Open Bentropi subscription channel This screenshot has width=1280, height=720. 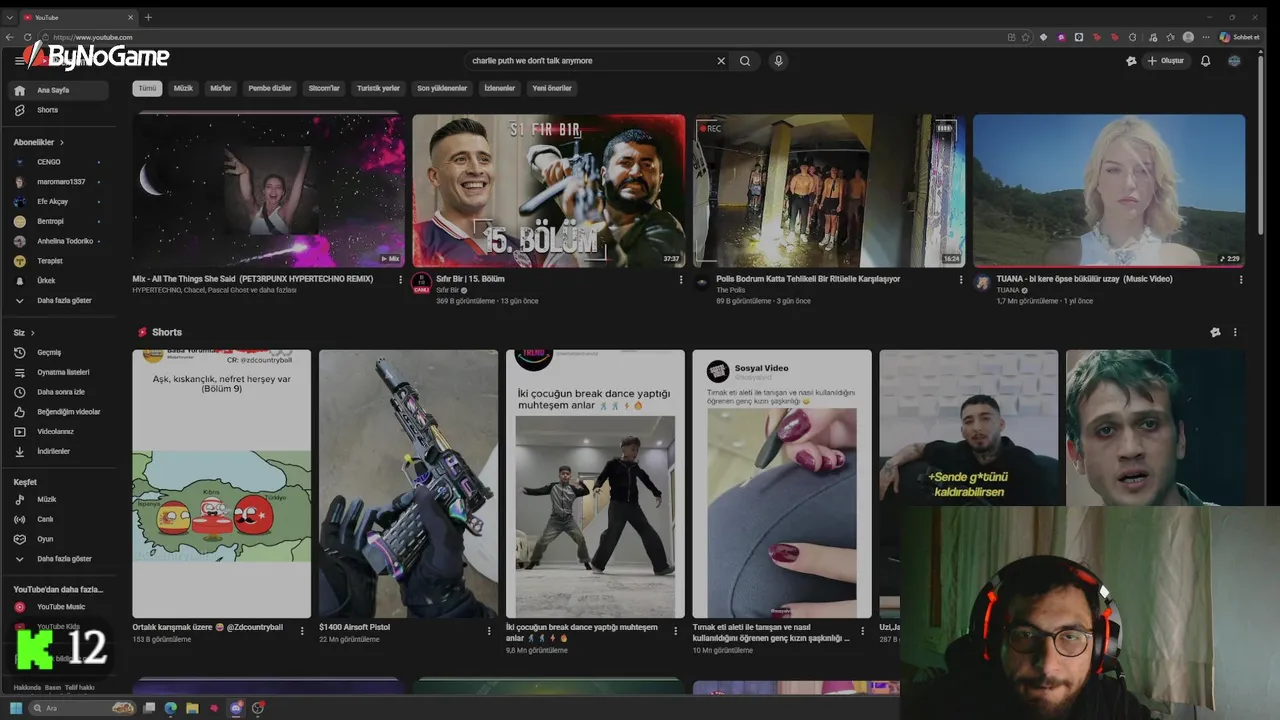tap(58, 221)
